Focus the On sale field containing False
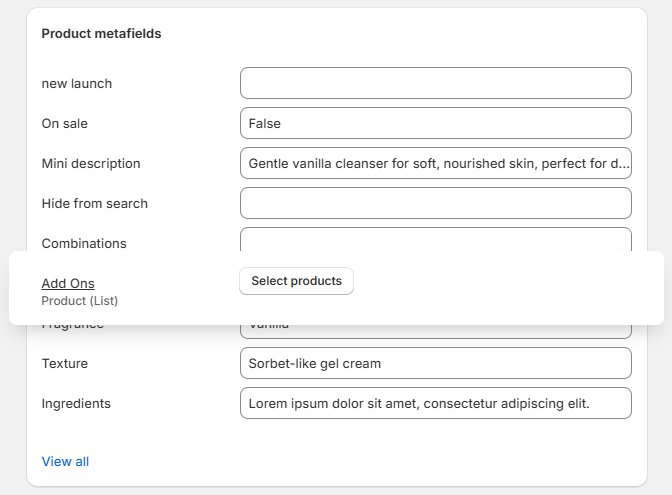 click(x=435, y=123)
